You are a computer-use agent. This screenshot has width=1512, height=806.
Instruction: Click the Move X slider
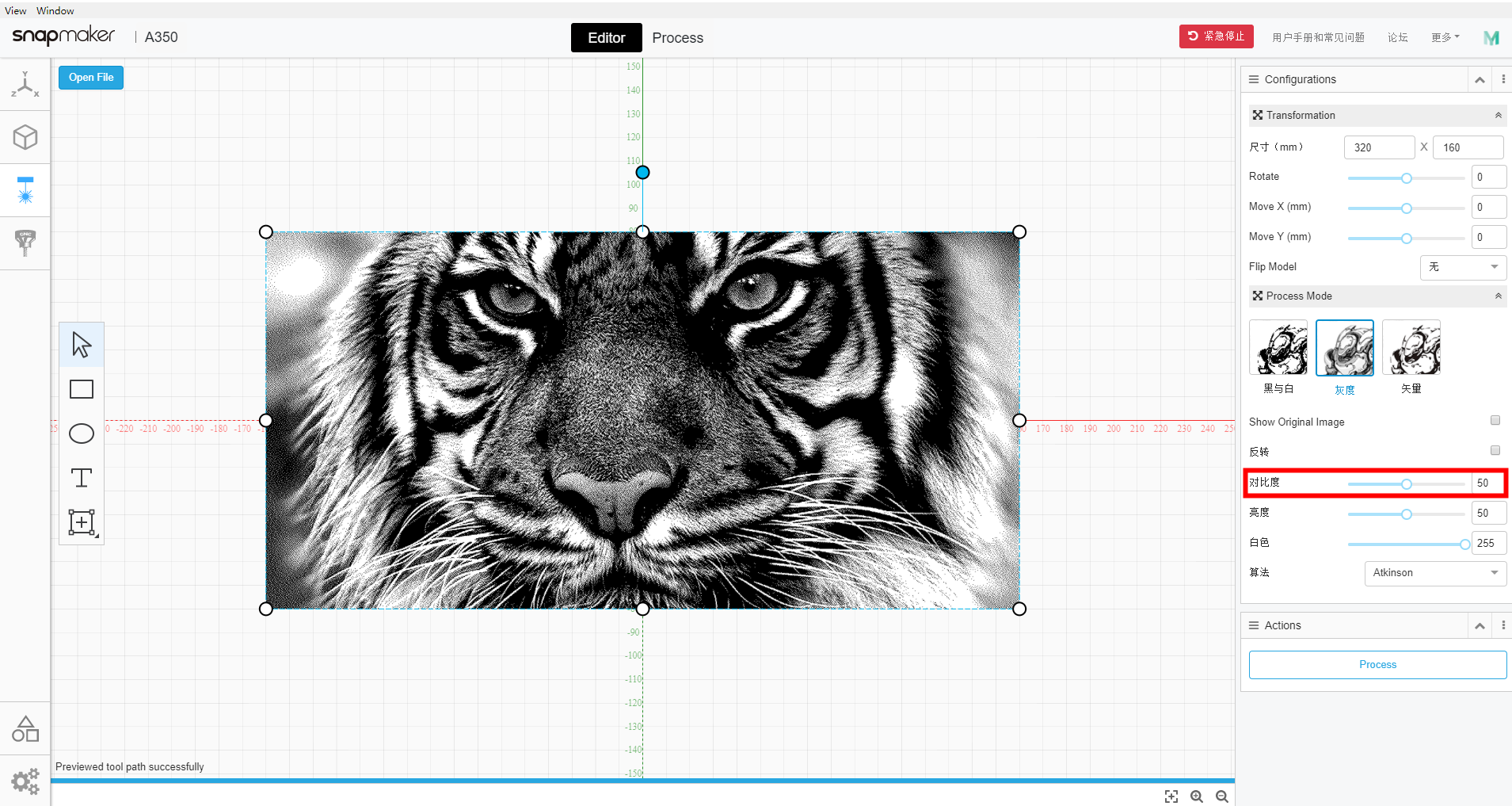1406,208
